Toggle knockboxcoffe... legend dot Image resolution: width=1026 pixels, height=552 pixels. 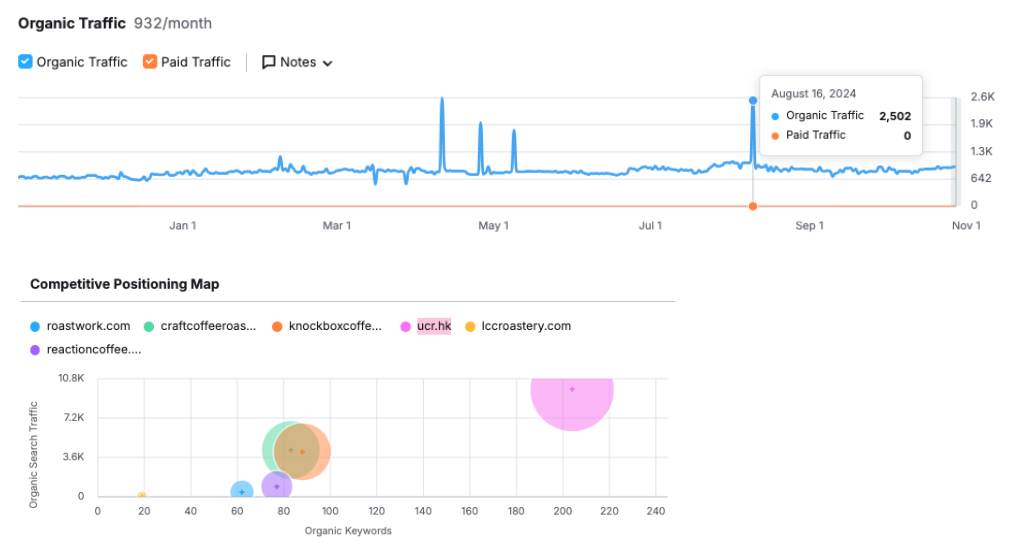(277, 326)
